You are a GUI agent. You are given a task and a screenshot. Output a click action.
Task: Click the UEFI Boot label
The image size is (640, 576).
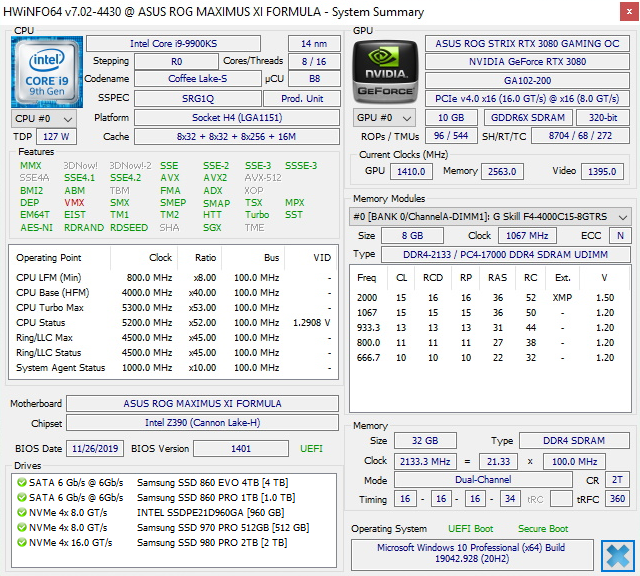click(x=471, y=529)
